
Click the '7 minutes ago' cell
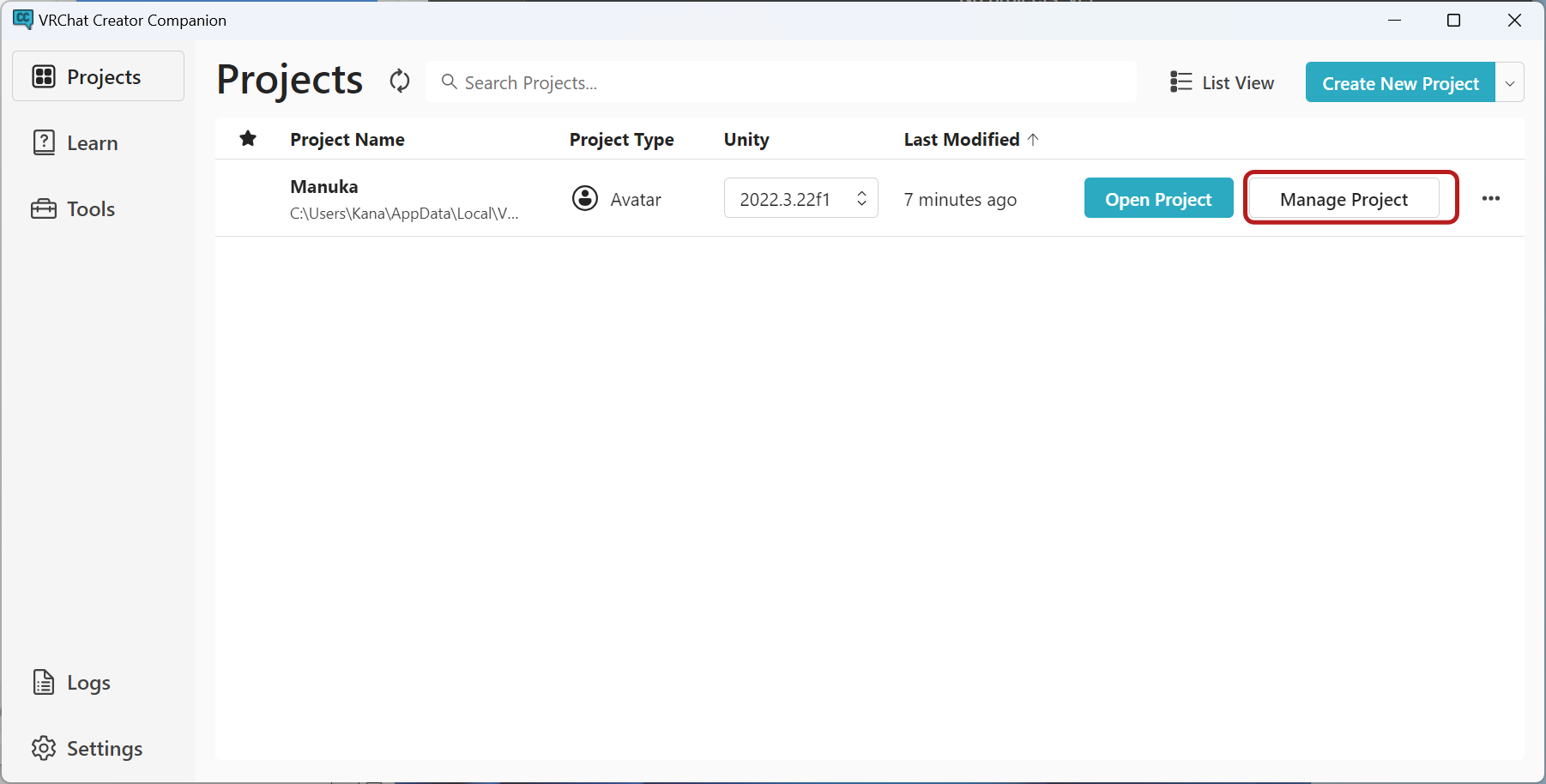coord(960,200)
